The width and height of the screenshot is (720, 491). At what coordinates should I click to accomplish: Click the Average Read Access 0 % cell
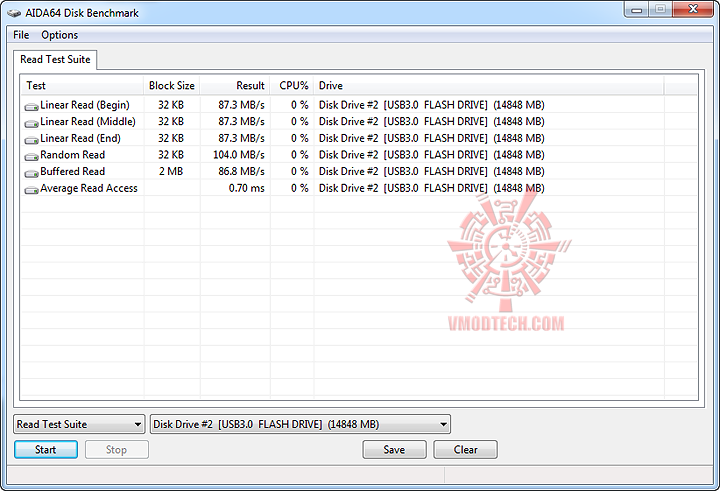tap(299, 188)
